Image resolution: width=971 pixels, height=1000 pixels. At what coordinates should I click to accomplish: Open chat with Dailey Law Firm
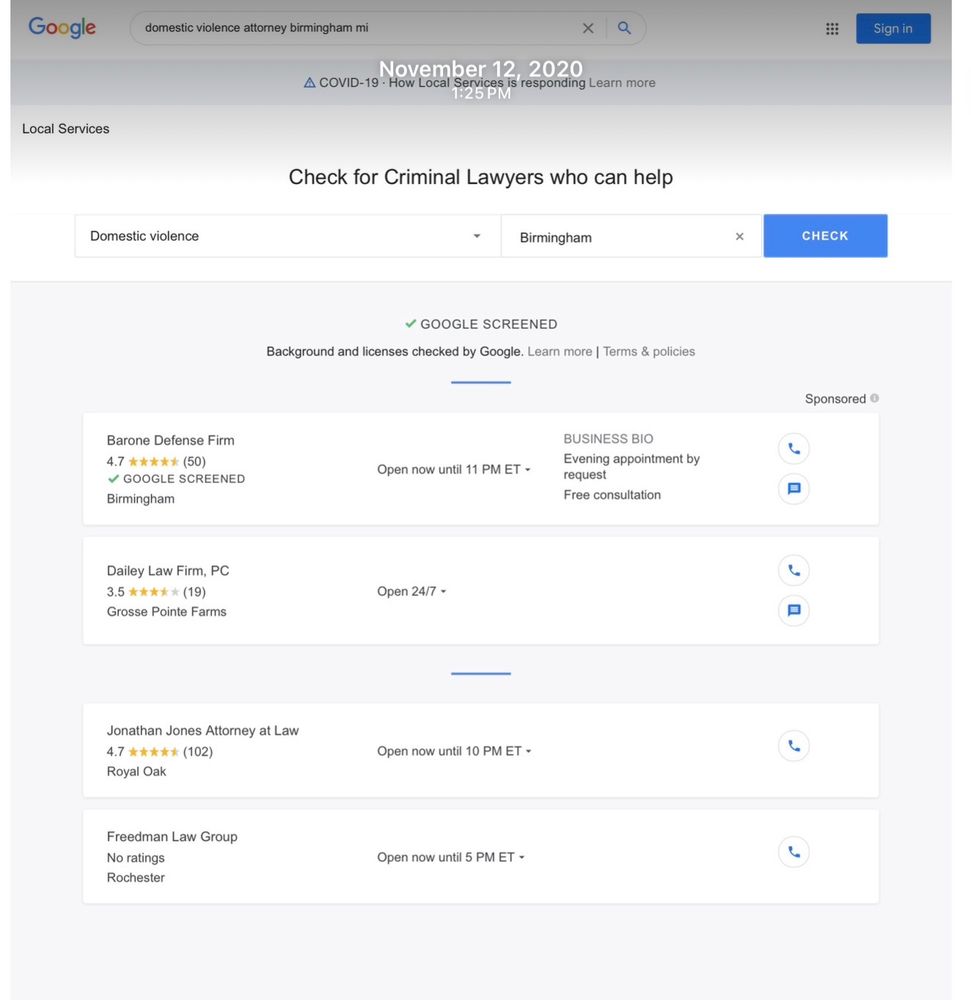point(793,610)
